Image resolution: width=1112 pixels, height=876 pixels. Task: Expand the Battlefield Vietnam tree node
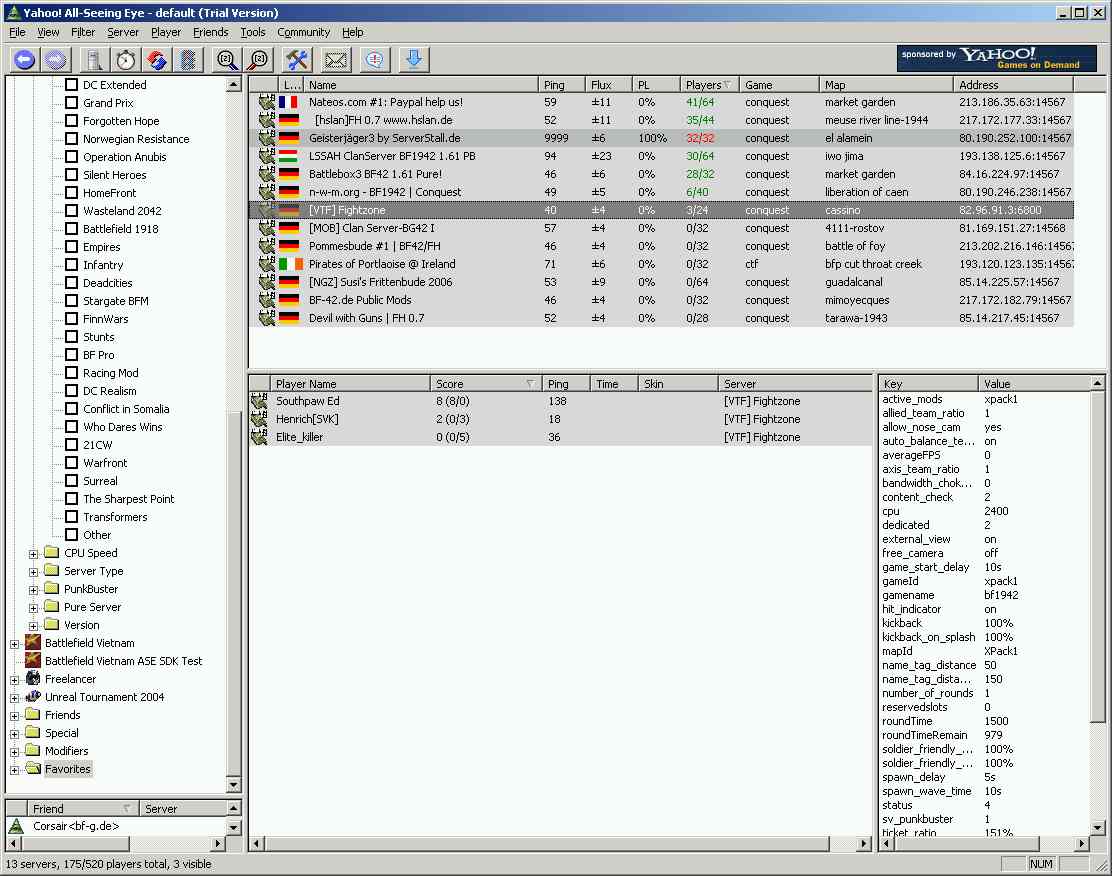point(14,644)
